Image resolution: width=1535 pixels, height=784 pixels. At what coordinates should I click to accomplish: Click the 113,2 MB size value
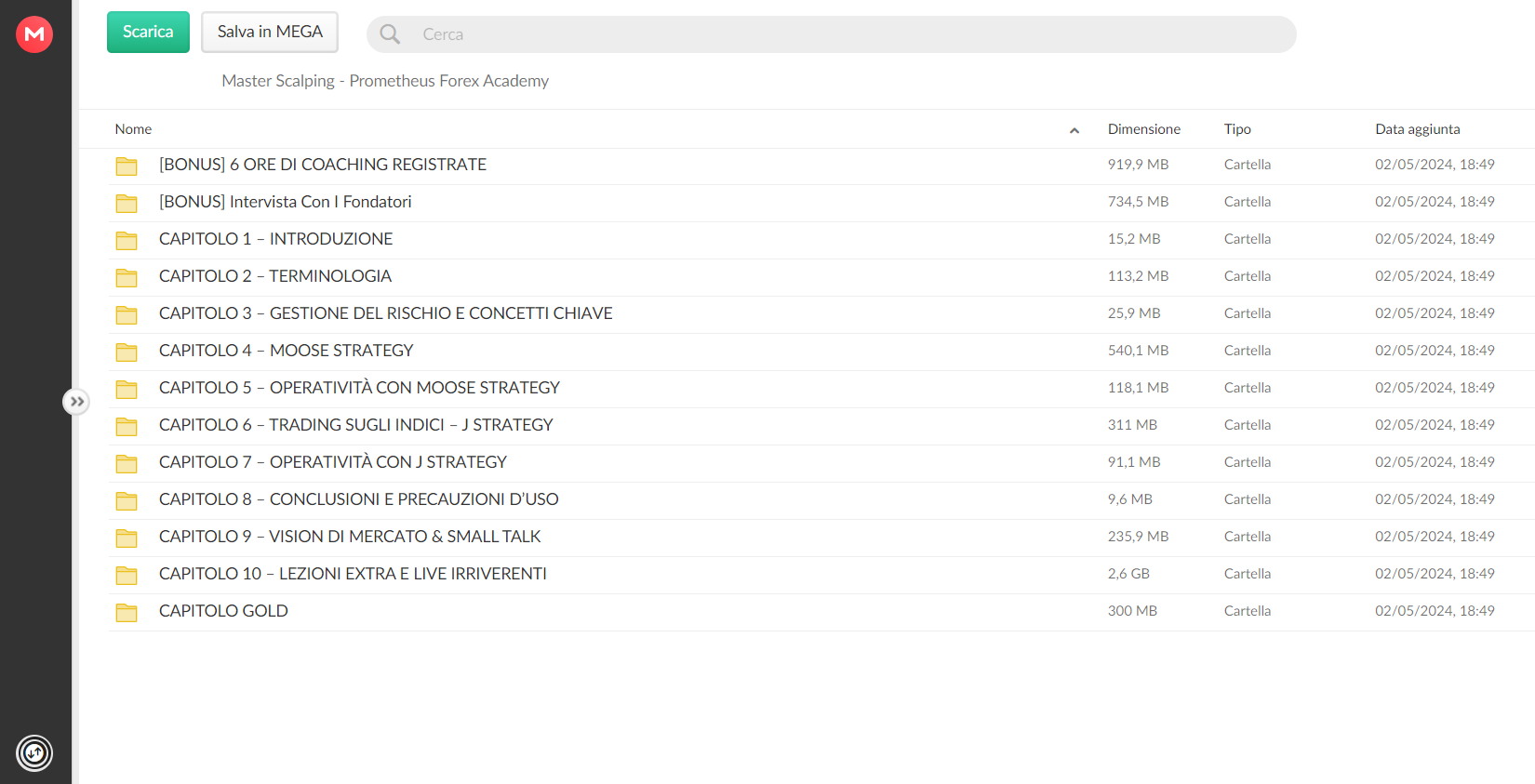(x=1138, y=276)
